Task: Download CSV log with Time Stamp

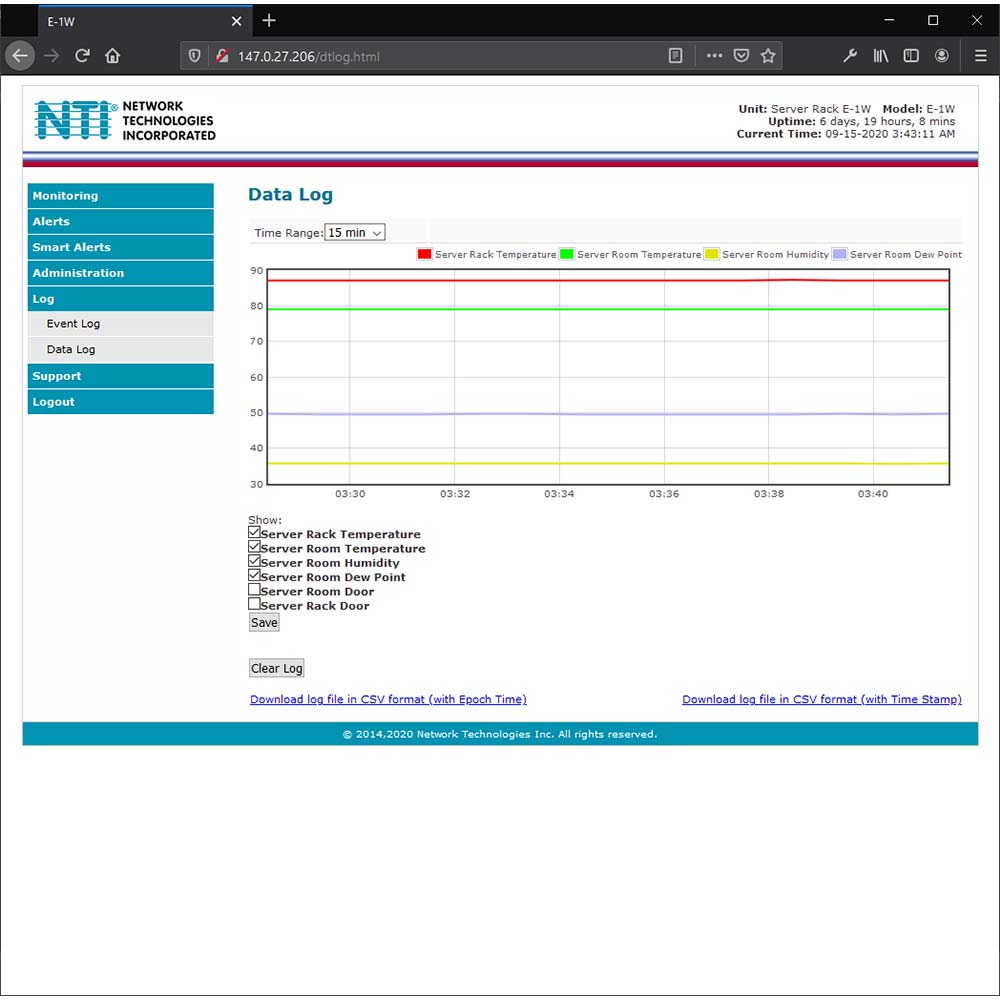Action: tap(822, 700)
